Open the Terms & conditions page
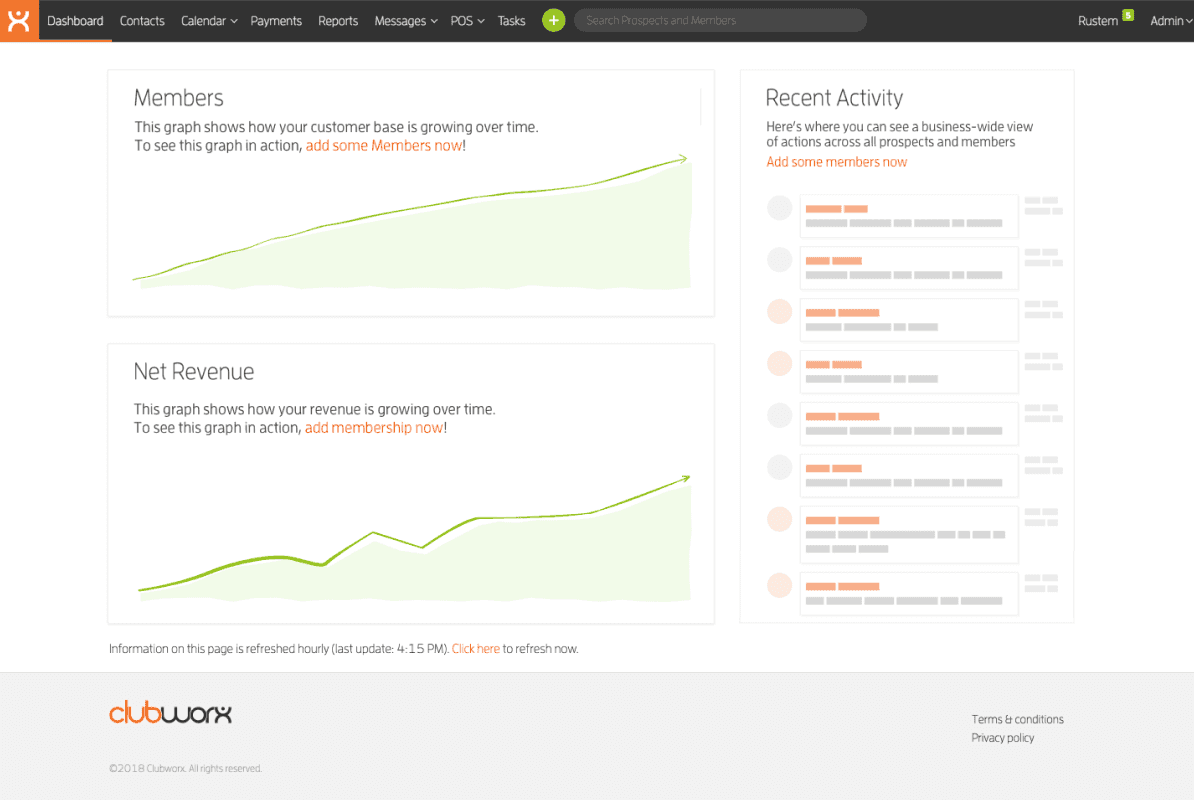The height and width of the screenshot is (800, 1194). [x=1017, y=718]
